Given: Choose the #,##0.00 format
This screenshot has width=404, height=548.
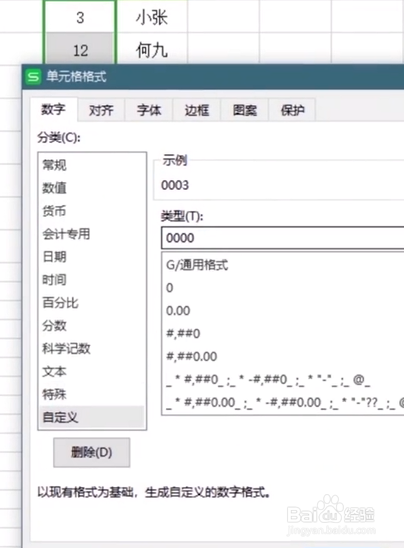Looking at the screenshot, I should 283,356.
